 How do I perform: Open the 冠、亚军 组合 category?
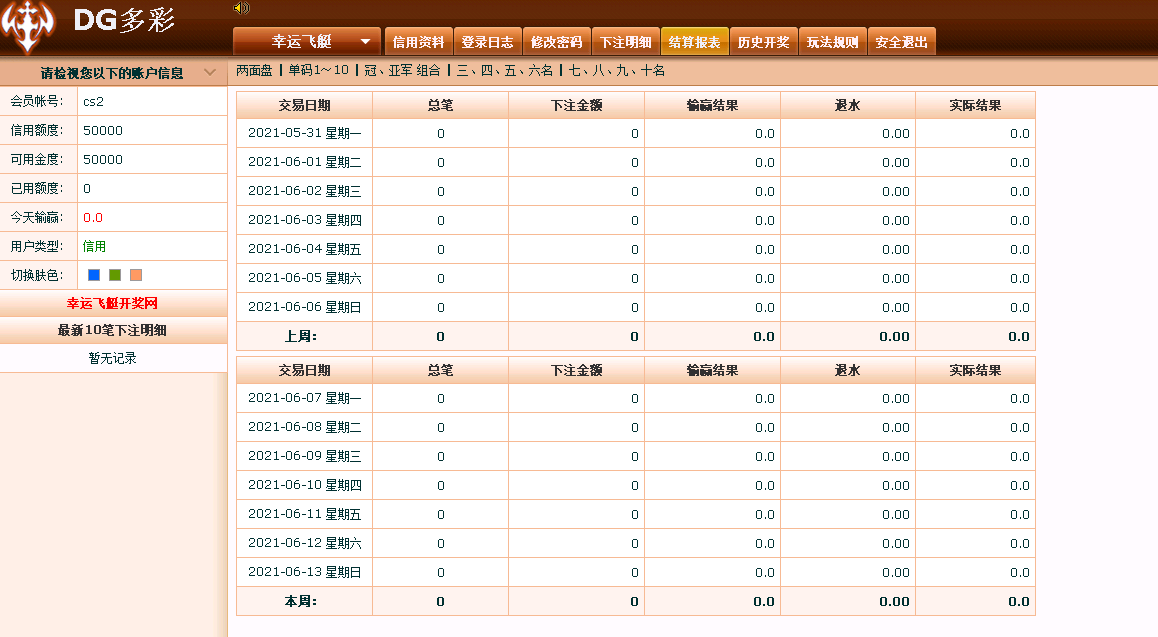pyautogui.click(x=402, y=71)
